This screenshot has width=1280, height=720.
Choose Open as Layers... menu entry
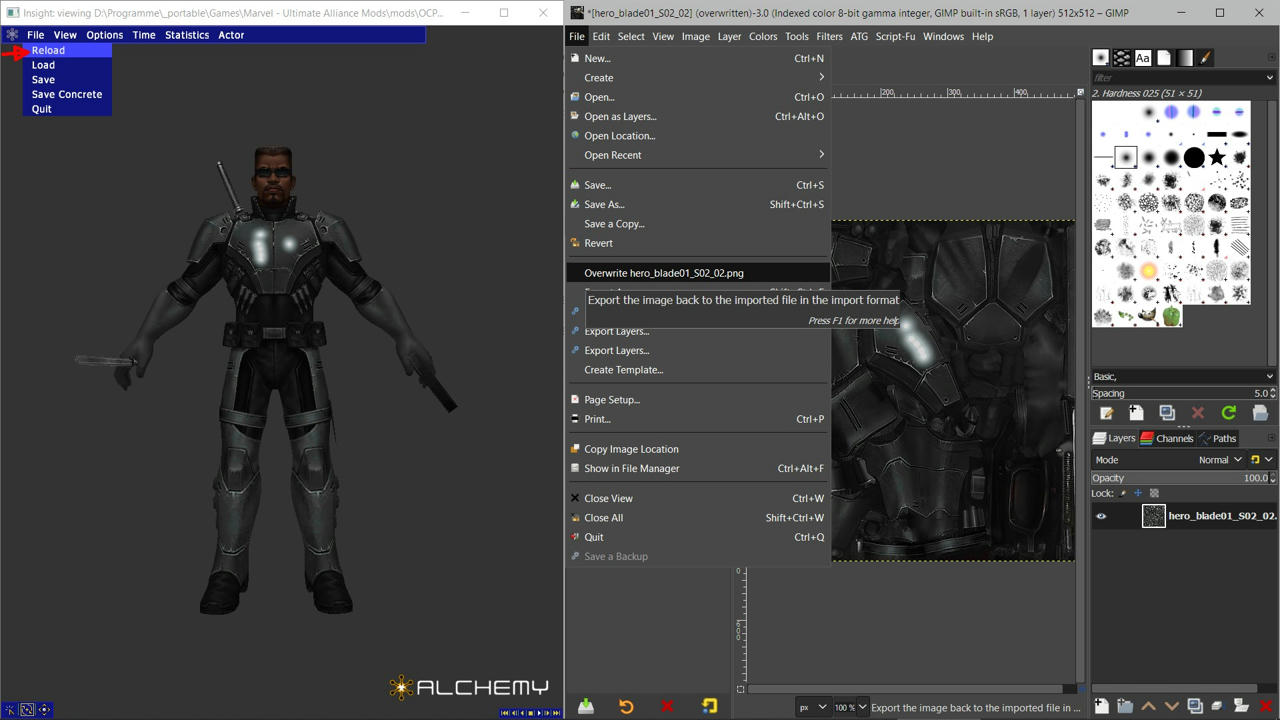(698, 116)
